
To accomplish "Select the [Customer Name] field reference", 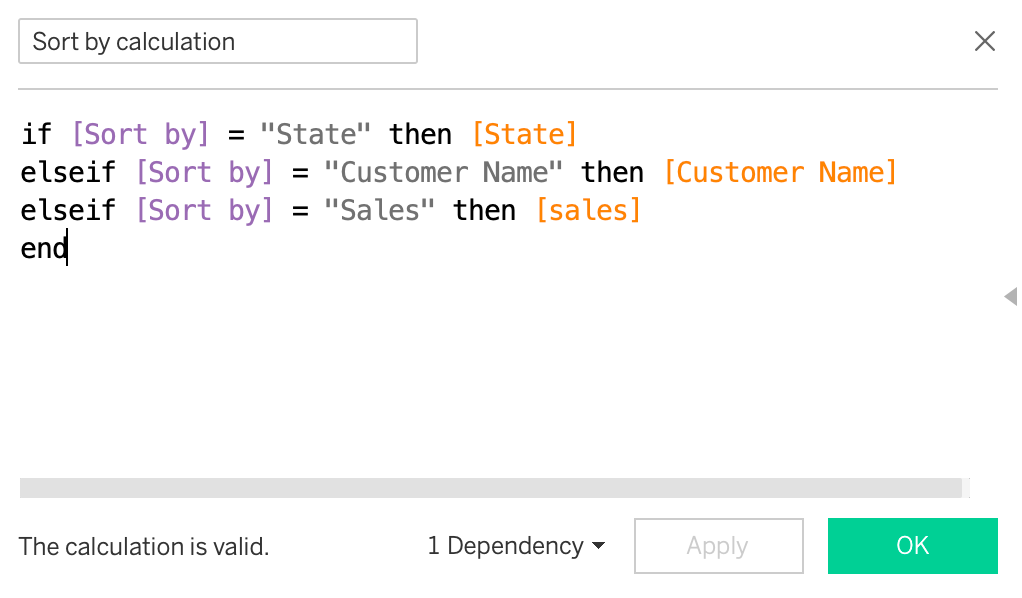I will click(x=780, y=172).
